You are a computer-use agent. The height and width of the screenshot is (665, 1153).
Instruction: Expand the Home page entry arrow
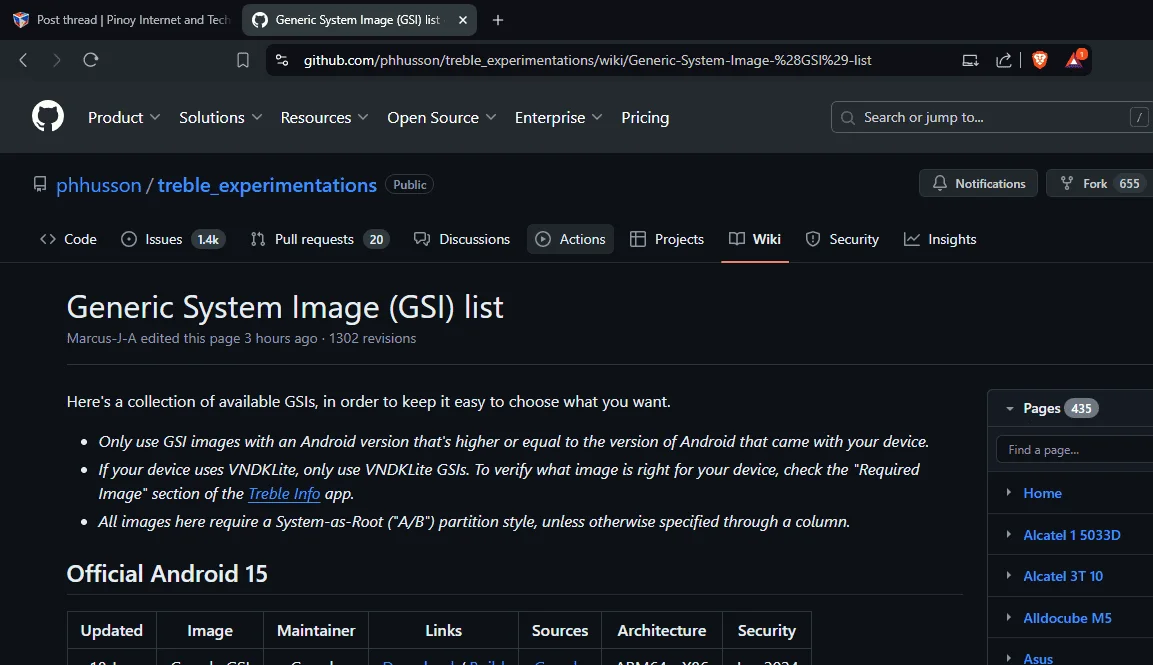1009,492
